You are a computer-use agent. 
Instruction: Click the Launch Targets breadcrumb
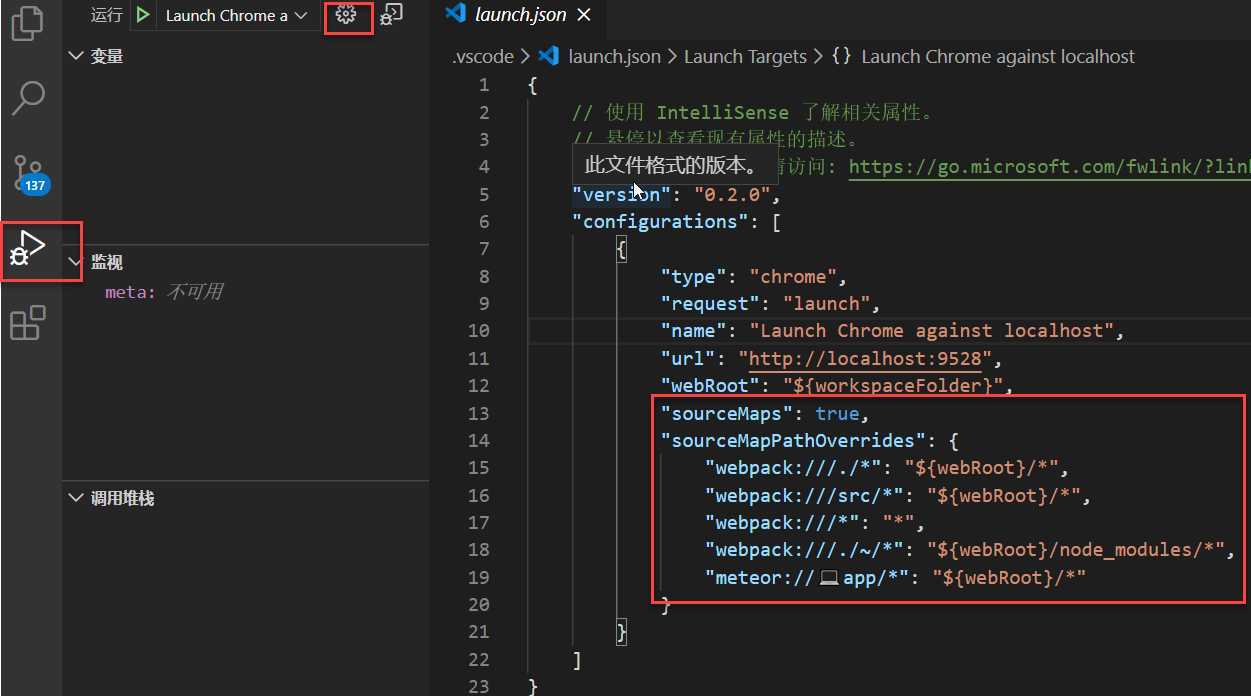tap(745, 57)
